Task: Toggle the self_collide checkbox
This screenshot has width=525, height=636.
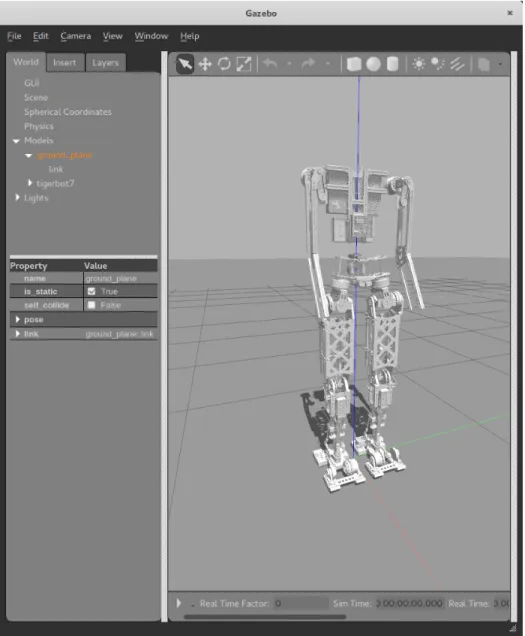Action: (x=91, y=305)
